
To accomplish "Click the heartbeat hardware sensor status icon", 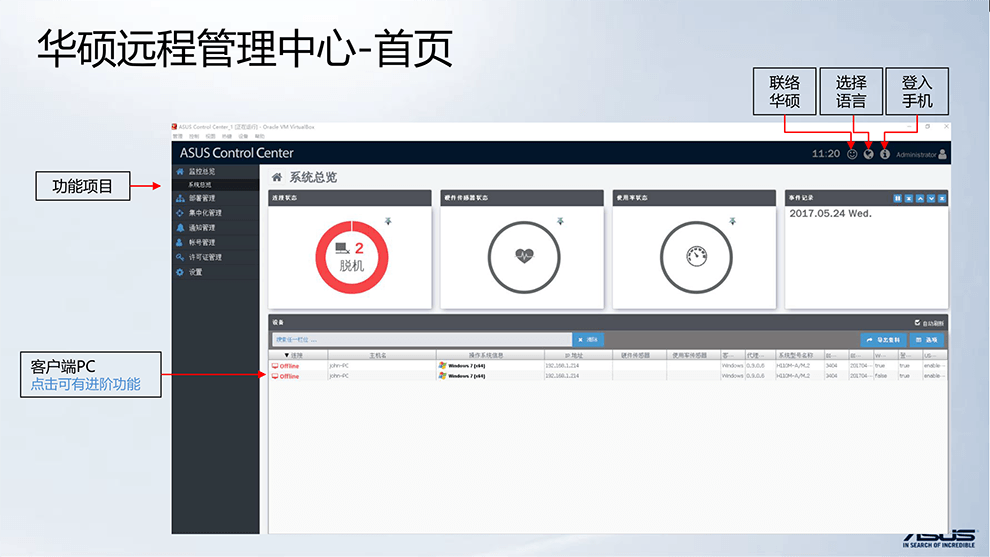I will tap(523, 256).
